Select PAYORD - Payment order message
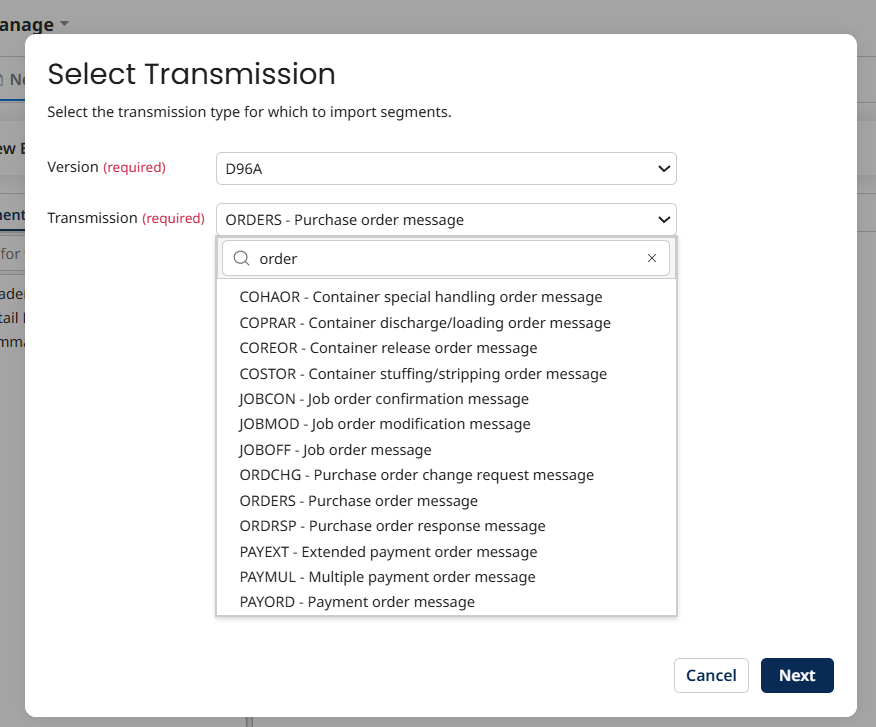 click(356, 601)
